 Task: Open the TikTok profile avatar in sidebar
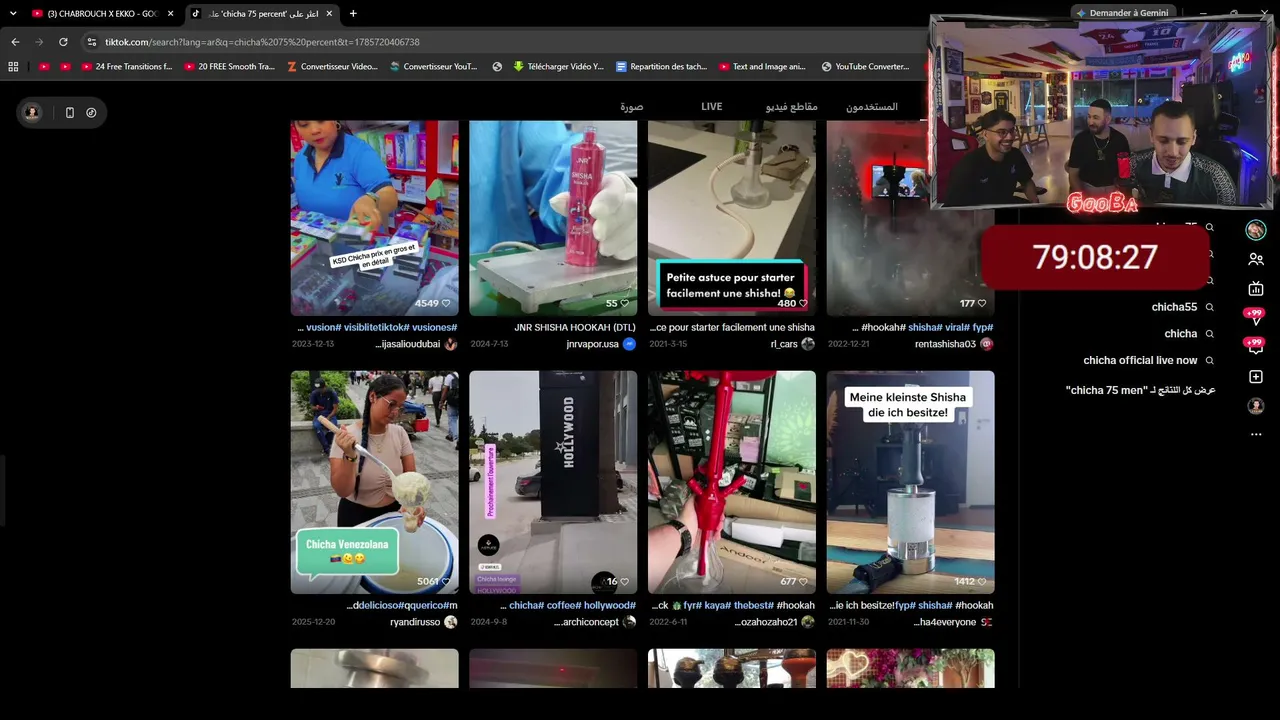point(1256,406)
